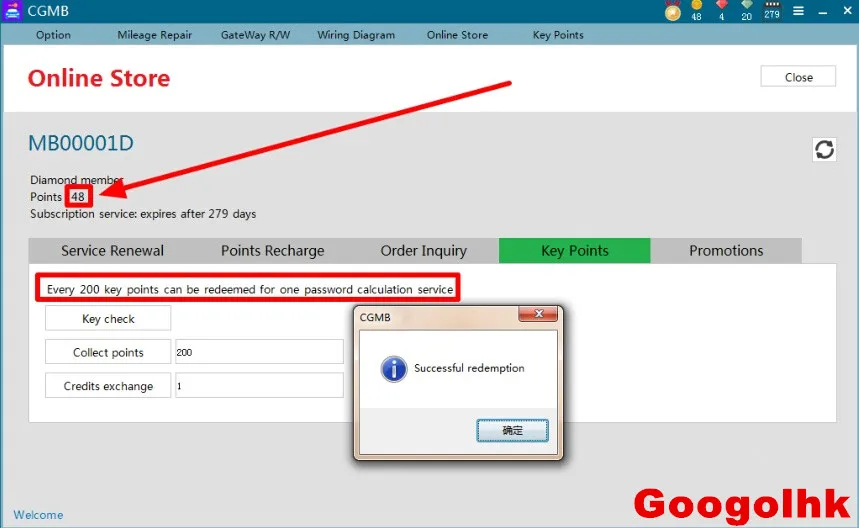Click the gold coin points icon showing 48

click(696, 10)
